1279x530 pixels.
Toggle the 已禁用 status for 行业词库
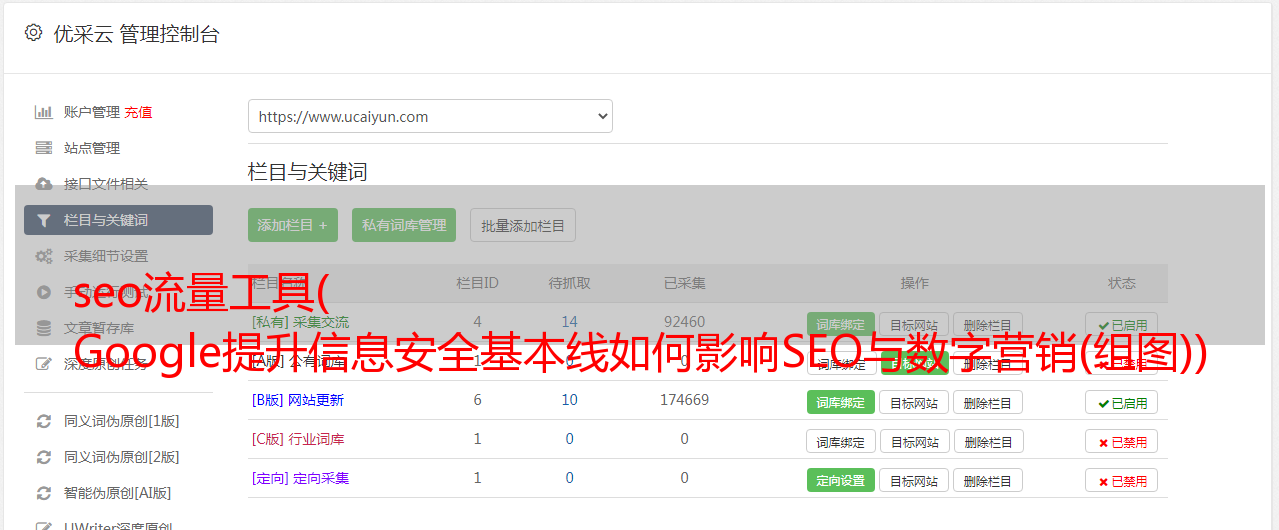[1122, 441]
